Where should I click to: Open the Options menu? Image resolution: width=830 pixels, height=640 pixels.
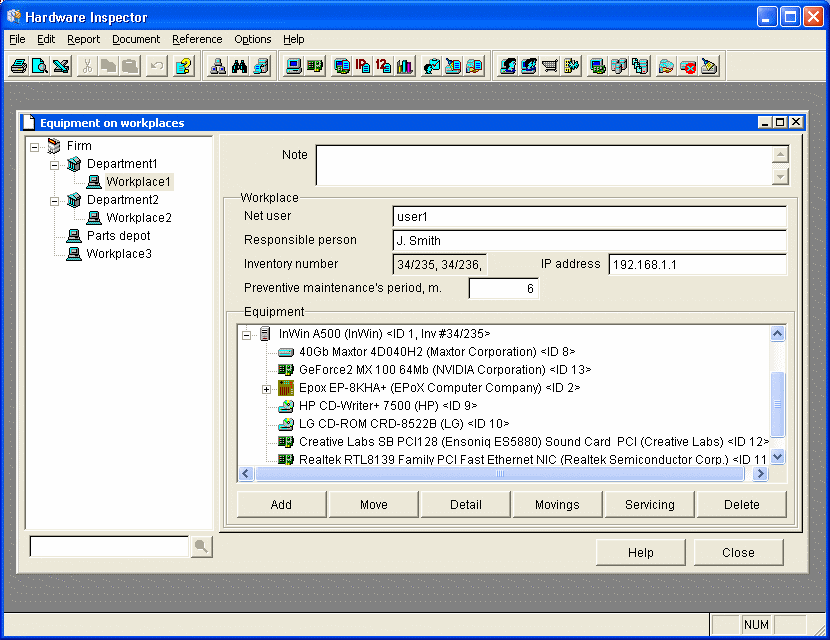click(252, 39)
